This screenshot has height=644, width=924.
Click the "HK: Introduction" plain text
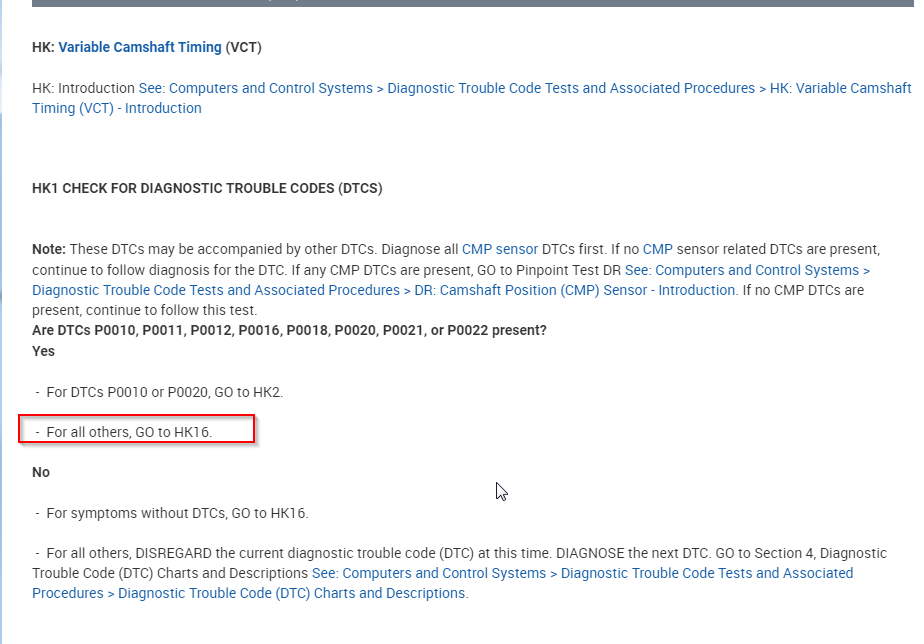[84, 88]
